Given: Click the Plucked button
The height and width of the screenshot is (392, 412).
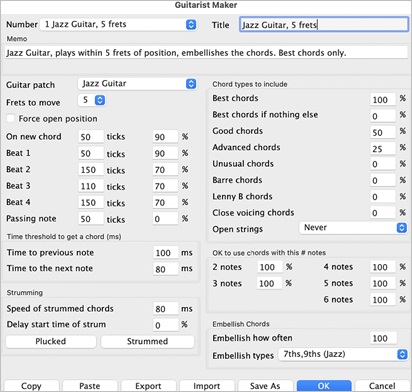Looking at the screenshot, I should 51,341.
